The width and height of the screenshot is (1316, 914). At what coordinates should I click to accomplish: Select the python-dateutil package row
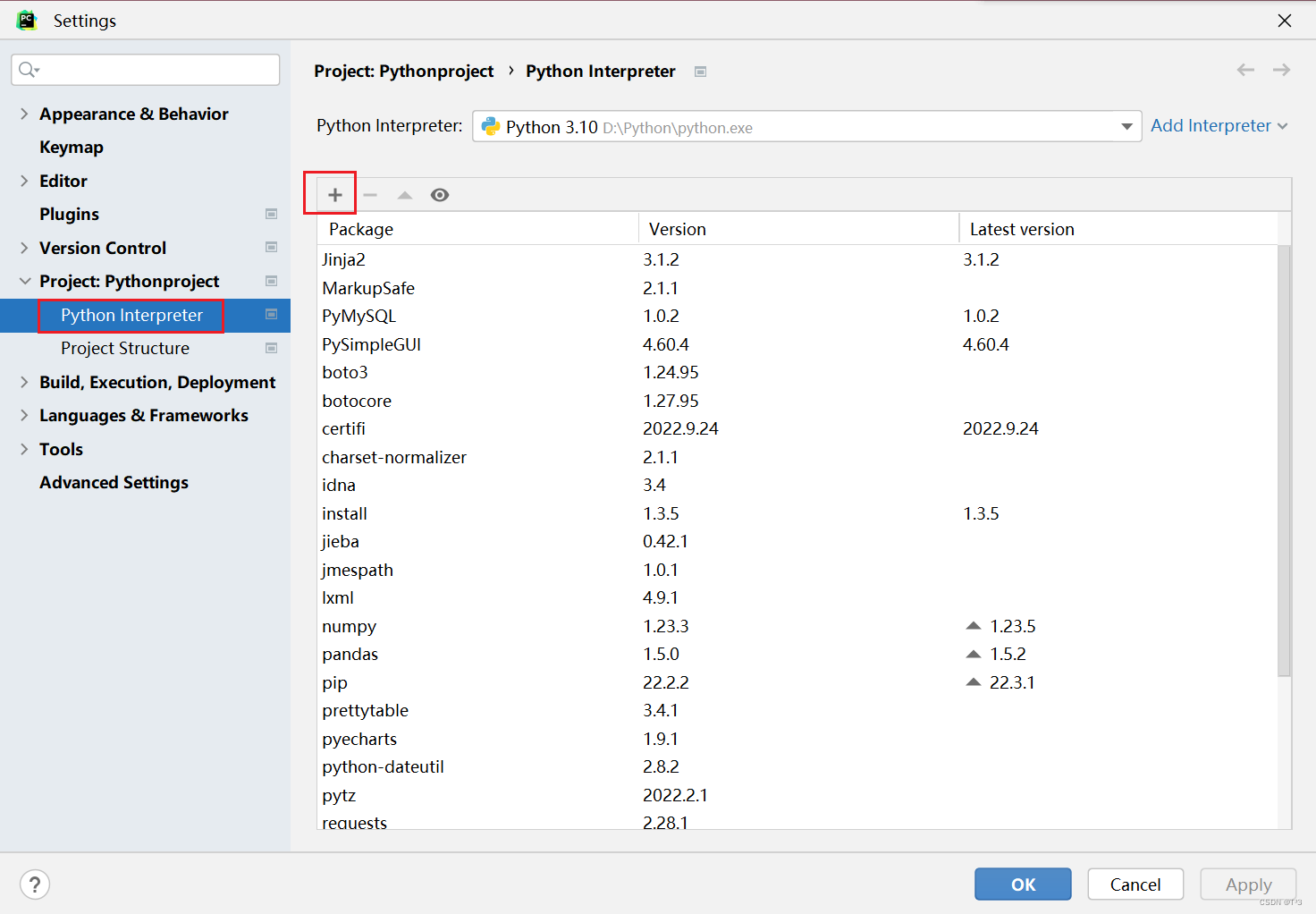coord(797,766)
